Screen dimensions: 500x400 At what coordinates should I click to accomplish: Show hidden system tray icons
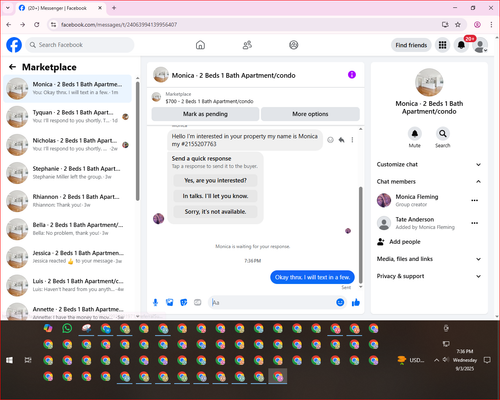436,360
